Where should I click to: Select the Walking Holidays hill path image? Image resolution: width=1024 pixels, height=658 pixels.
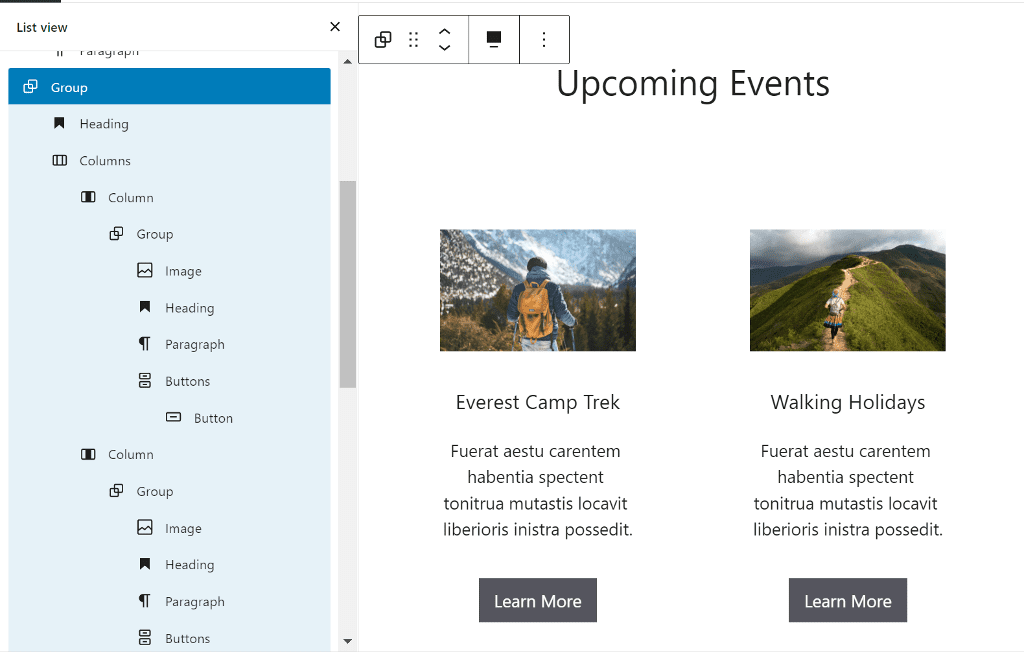coord(847,290)
